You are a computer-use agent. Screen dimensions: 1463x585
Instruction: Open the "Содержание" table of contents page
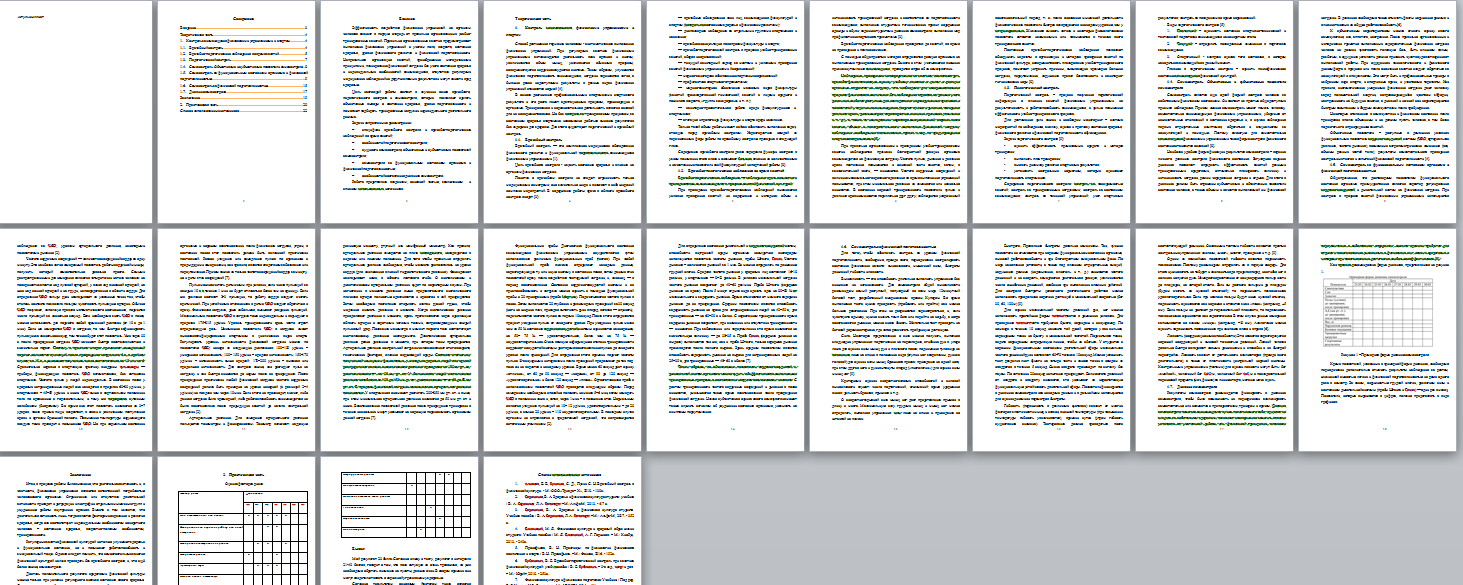[237, 112]
